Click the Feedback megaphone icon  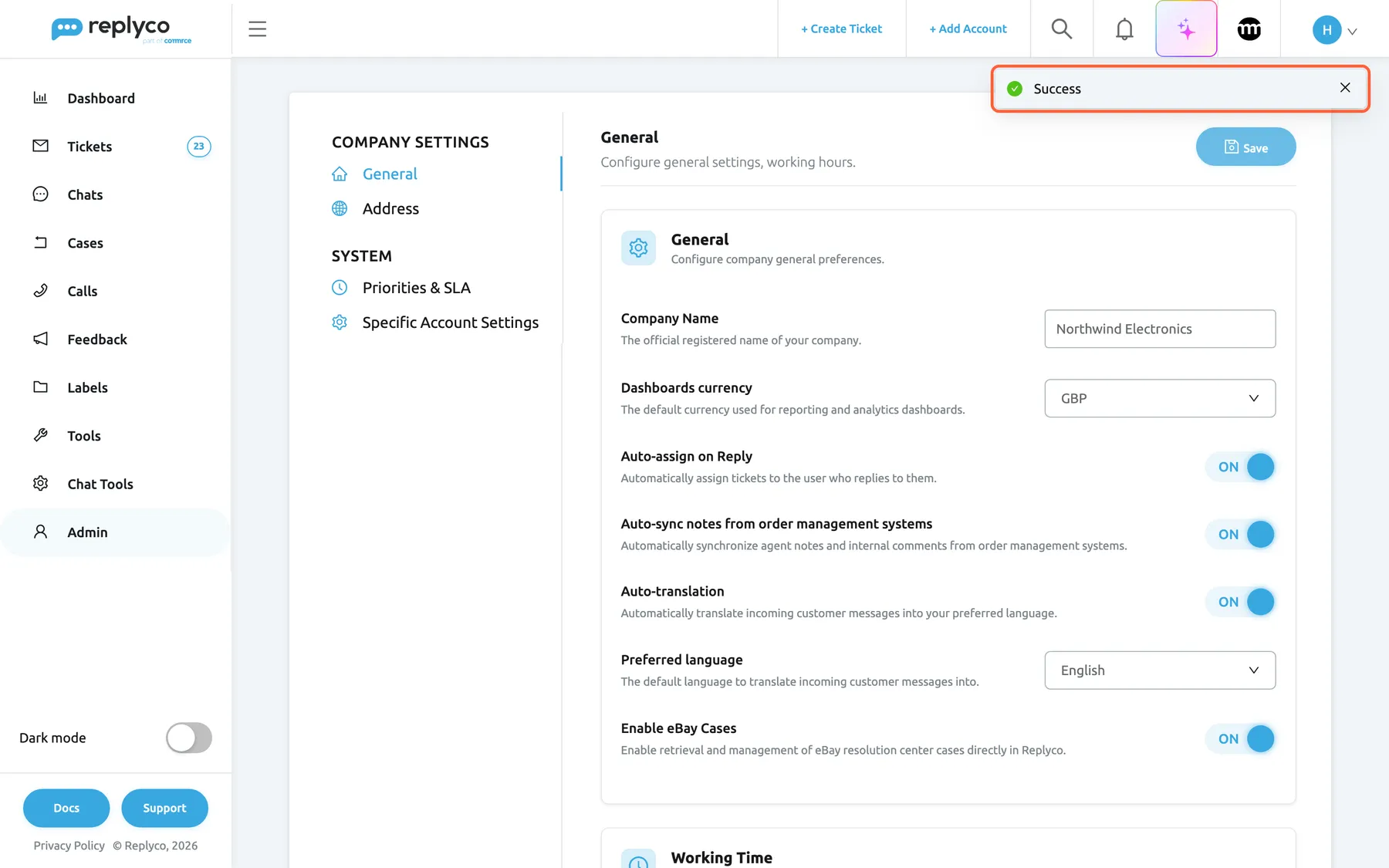(41, 339)
